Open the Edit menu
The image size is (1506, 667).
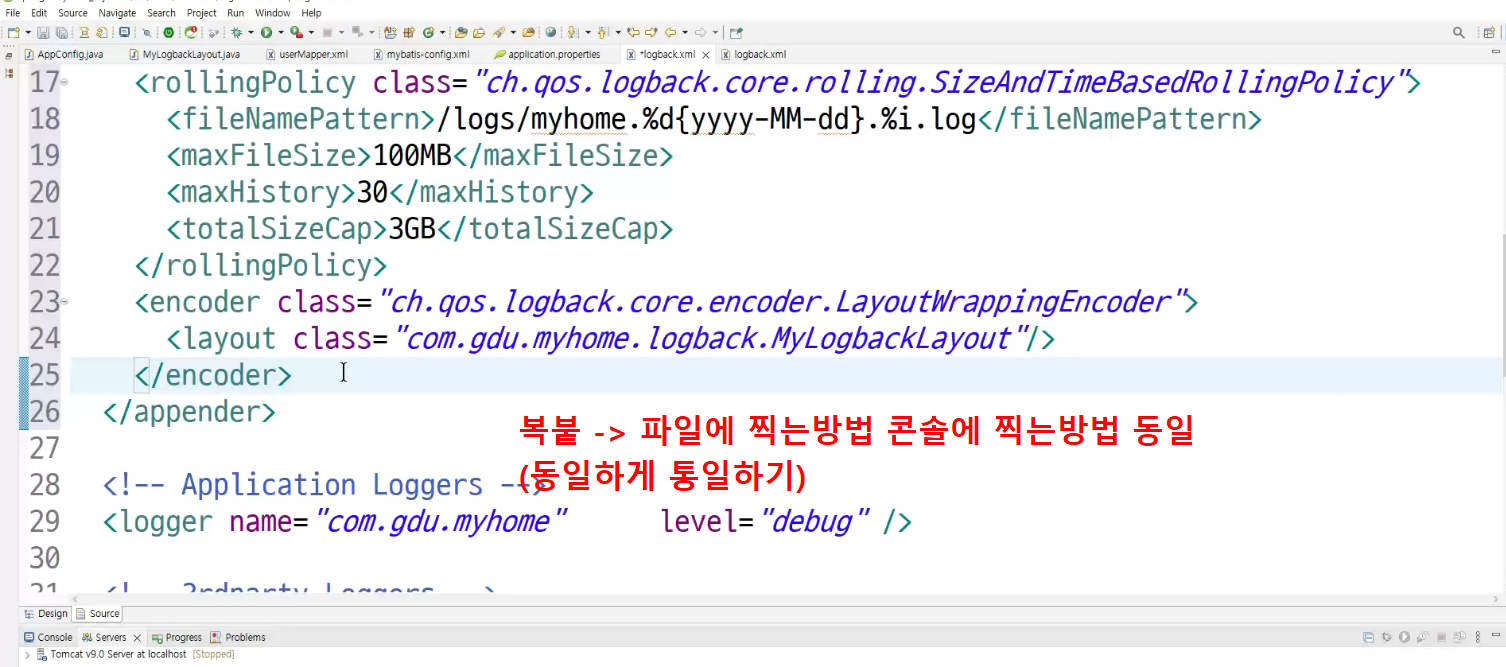(39, 13)
